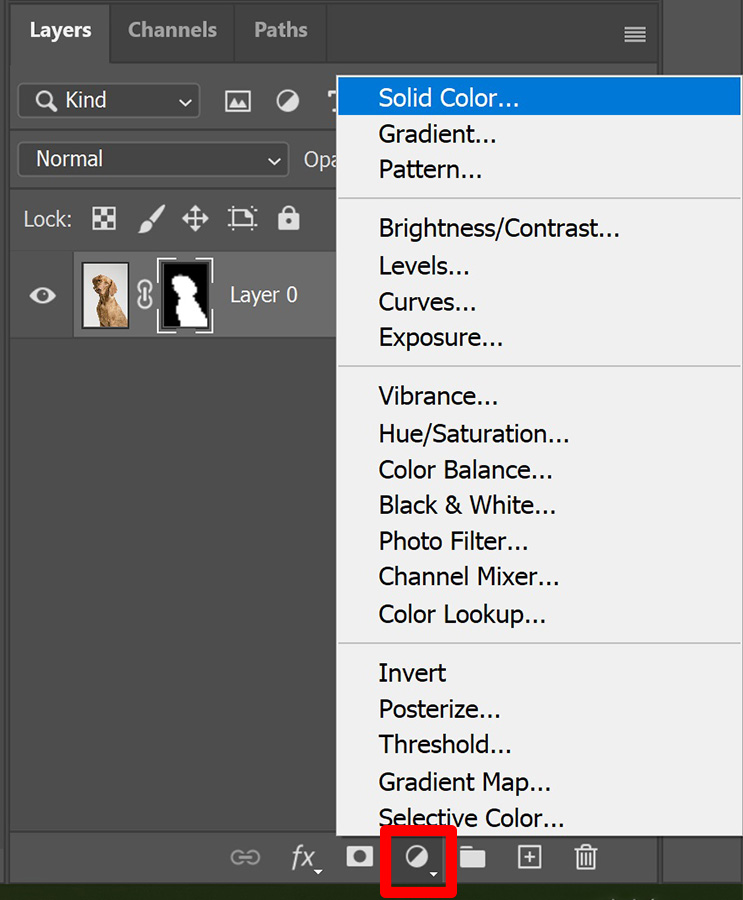Toggle lock transparent pixels checkerboard icon
743x900 pixels.
(x=104, y=219)
